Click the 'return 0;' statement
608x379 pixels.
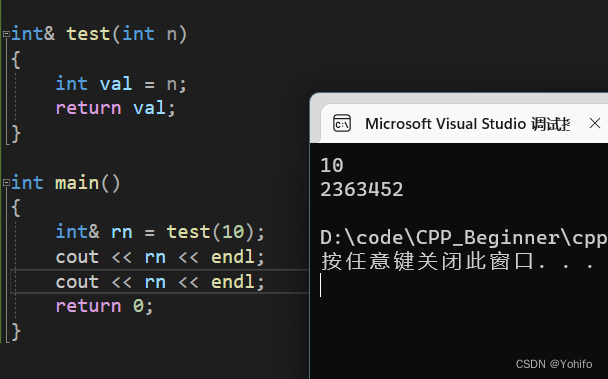pyautogui.click(x=105, y=306)
